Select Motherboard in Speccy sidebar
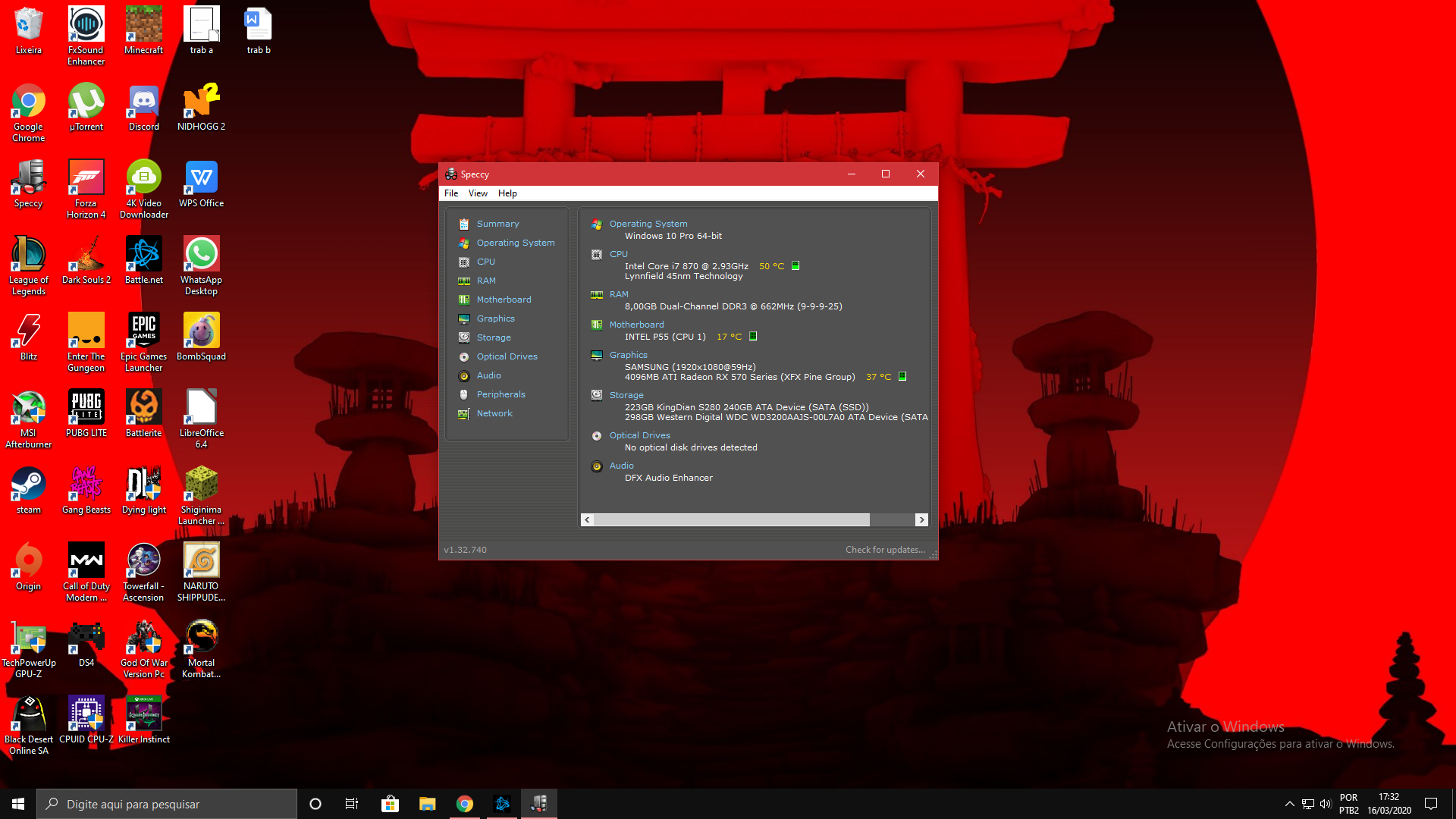Viewport: 1456px width, 819px height. (504, 300)
